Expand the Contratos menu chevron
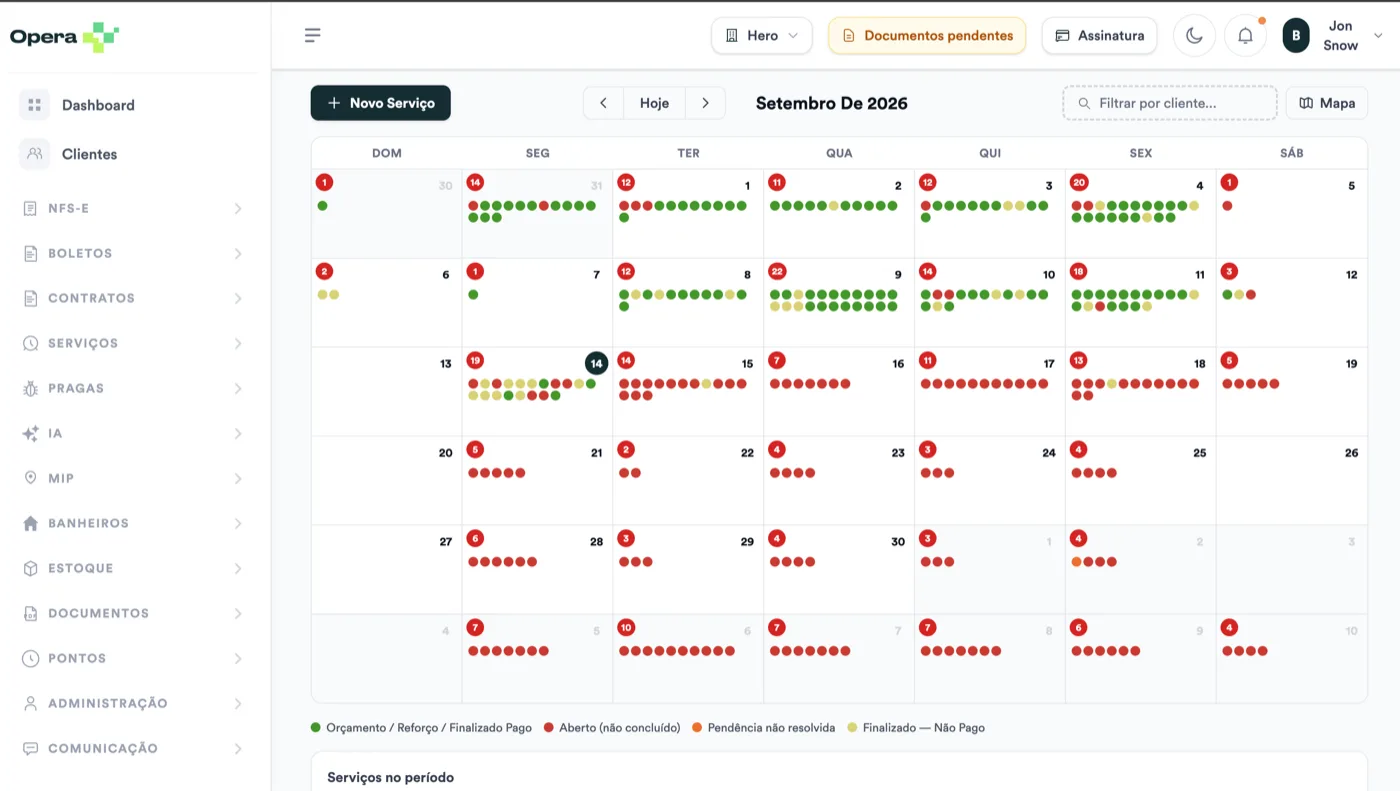 point(238,299)
